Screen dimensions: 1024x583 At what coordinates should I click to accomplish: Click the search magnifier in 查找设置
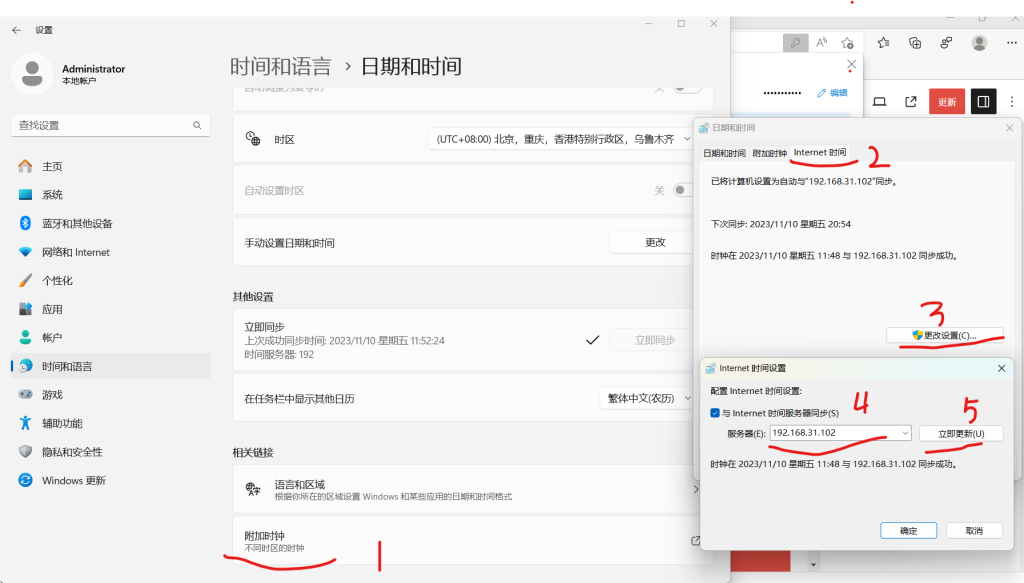pos(197,125)
